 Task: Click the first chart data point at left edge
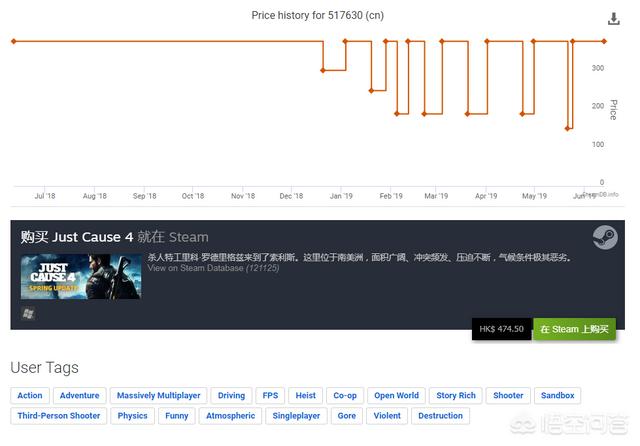pos(14,41)
